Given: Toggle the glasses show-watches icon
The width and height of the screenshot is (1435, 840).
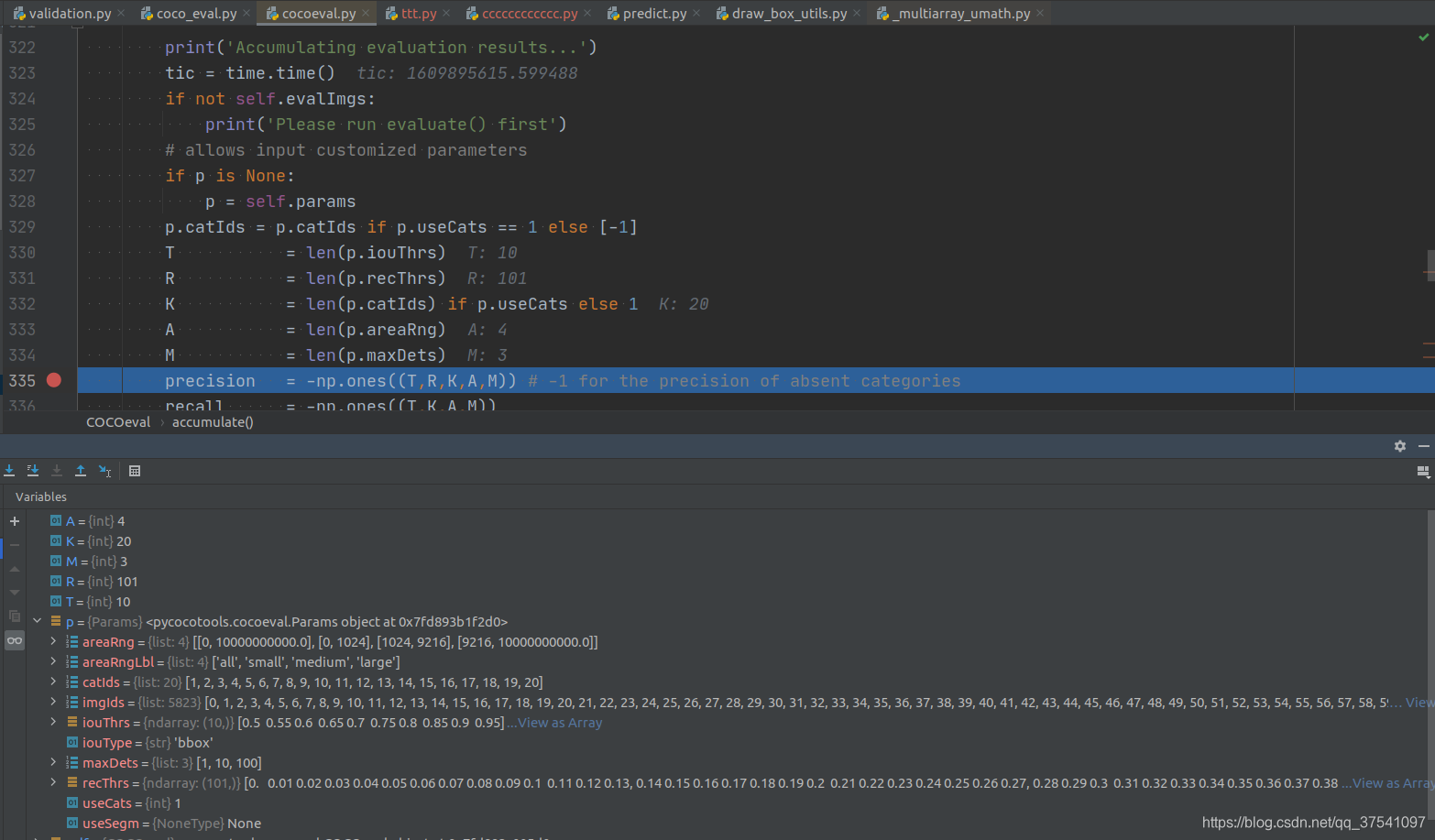Looking at the screenshot, I should 15,640.
